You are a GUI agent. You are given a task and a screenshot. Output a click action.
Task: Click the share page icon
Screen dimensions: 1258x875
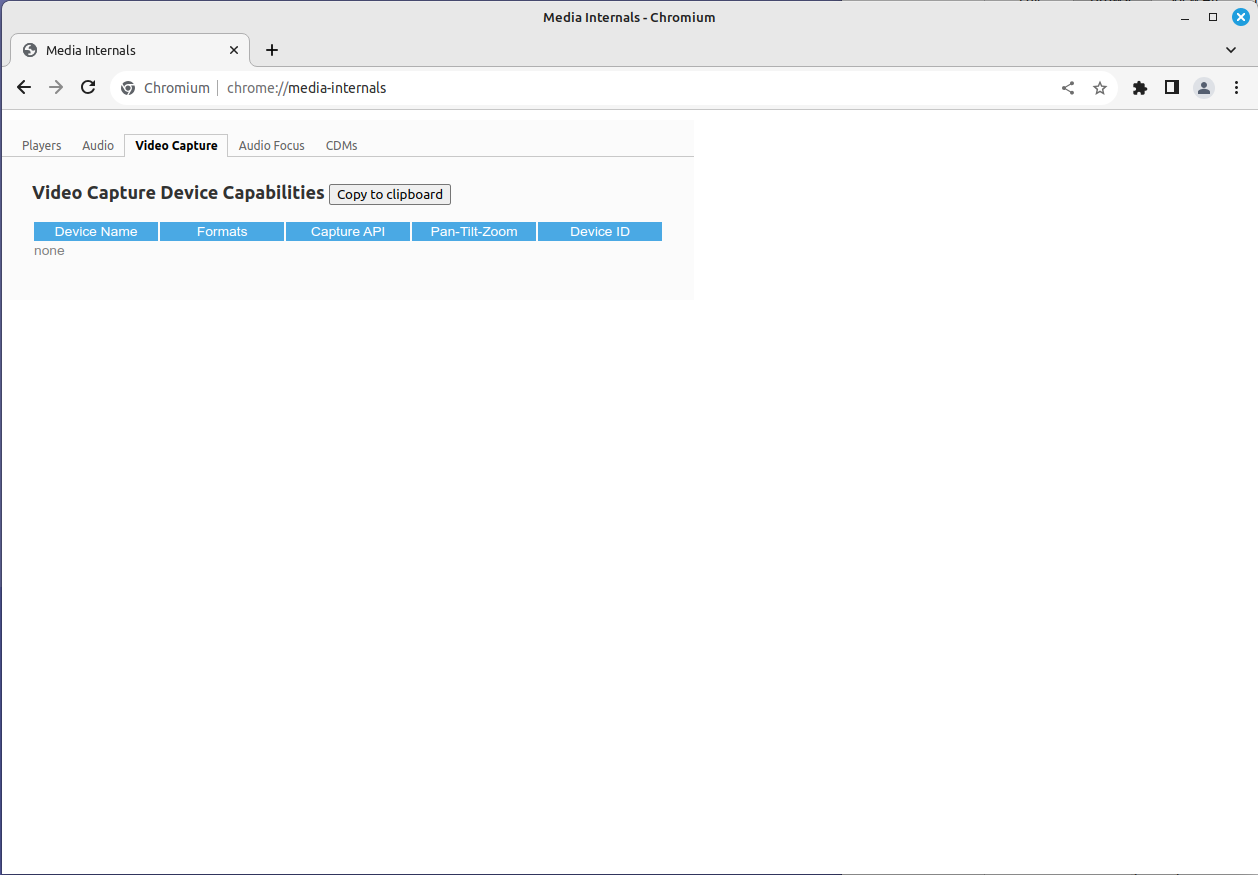1068,88
